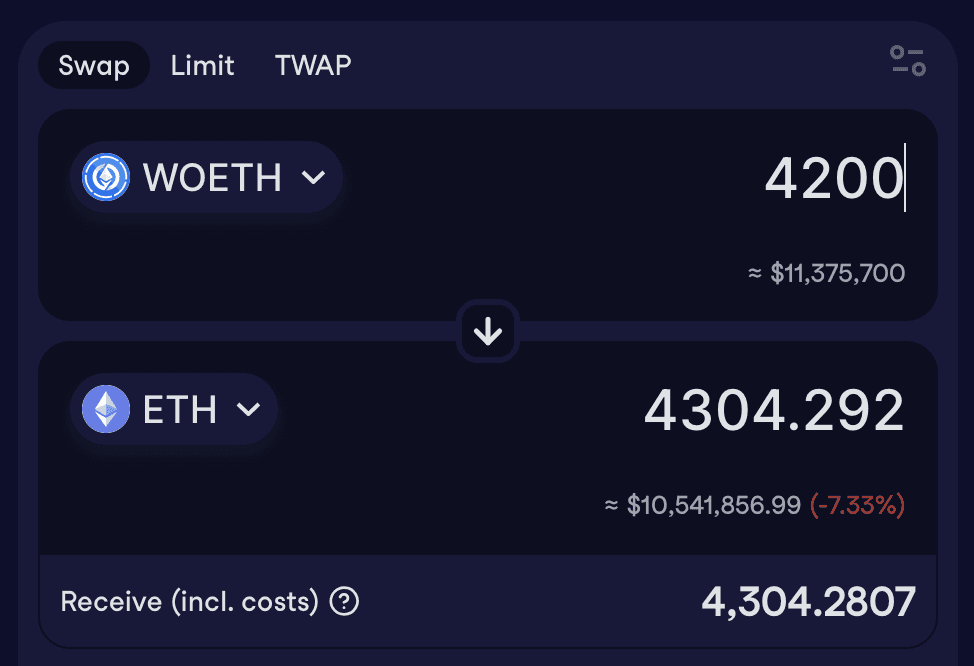Expand the chevron next to ETH
This screenshot has width=974, height=666.
(248, 409)
